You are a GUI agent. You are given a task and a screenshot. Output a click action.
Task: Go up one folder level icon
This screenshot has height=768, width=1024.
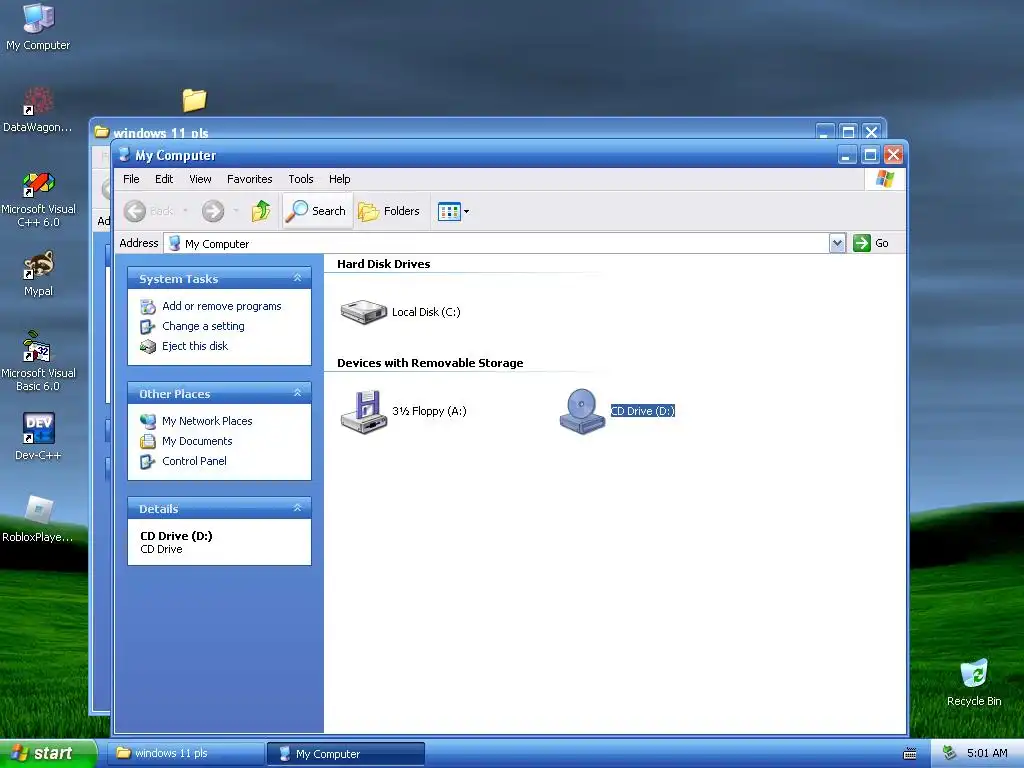coord(261,211)
